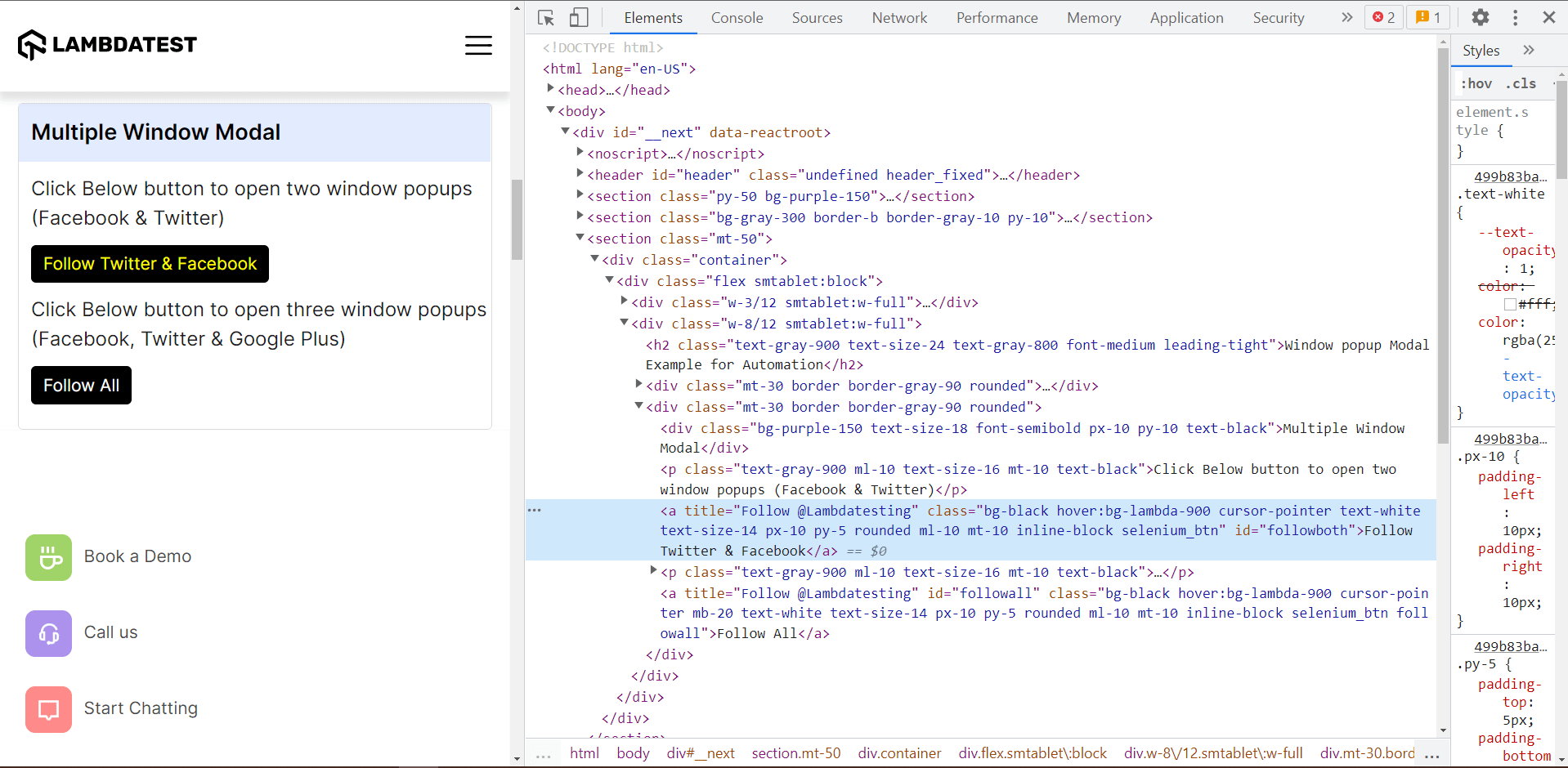Click the red Start Chatting icon

click(x=49, y=709)
